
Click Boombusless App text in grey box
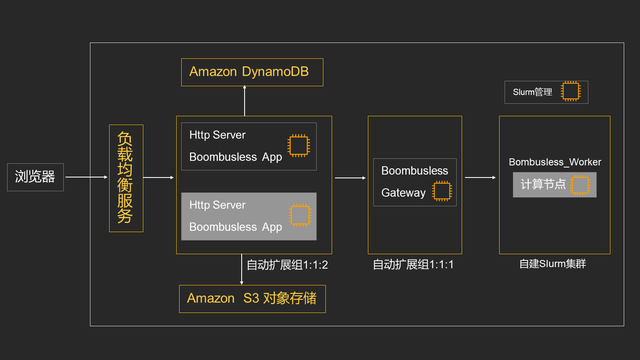pyautogui.click(x=236, y=227)
